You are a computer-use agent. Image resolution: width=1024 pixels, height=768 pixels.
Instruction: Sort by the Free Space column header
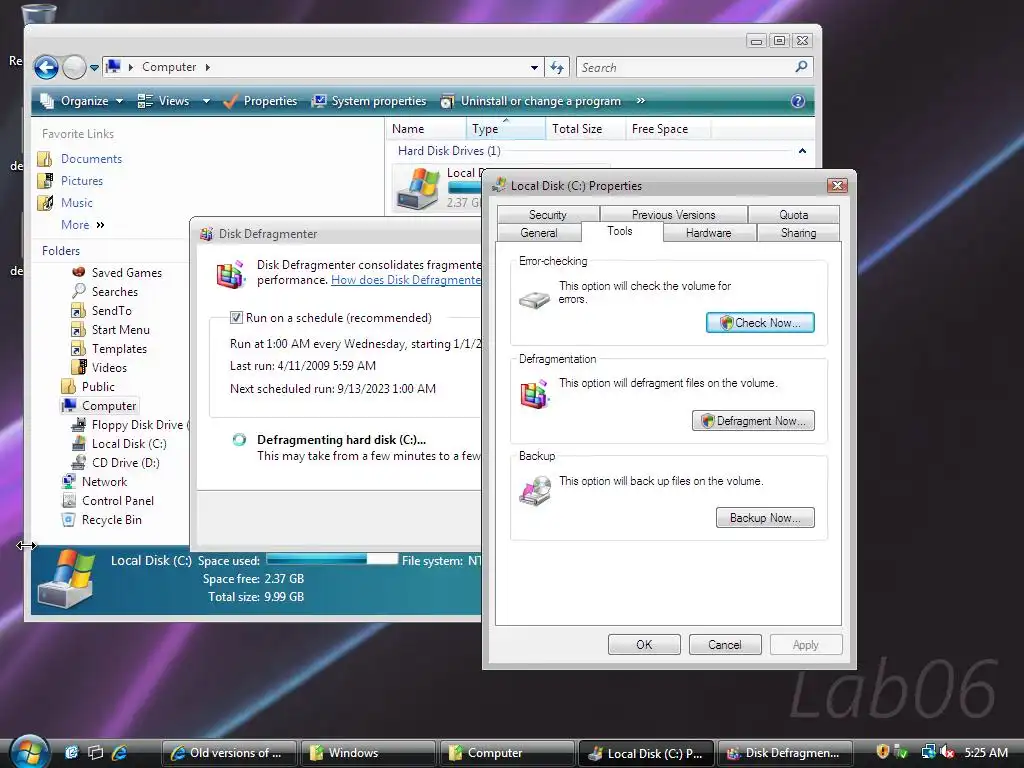pyautogui.click(x=667, y=129)
